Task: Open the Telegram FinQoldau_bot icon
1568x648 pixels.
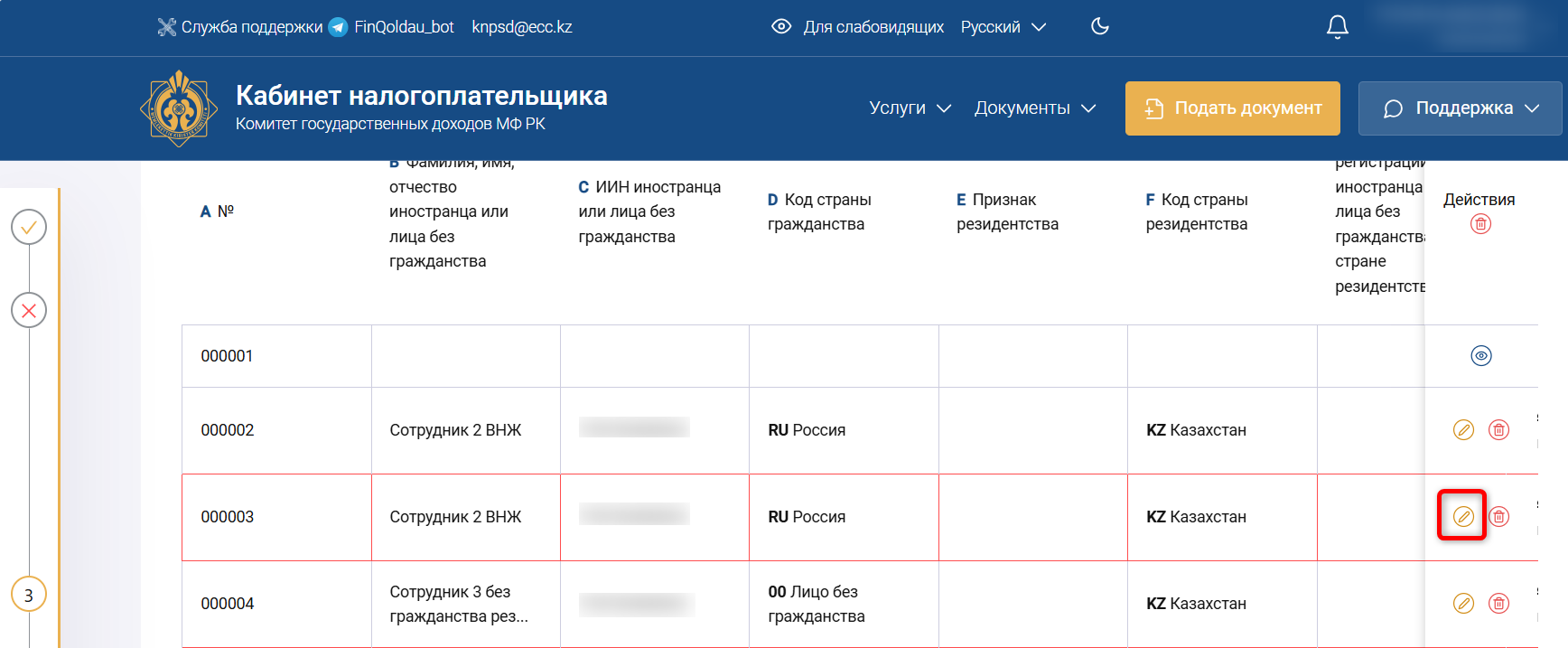Action: (x=338, y=27)
